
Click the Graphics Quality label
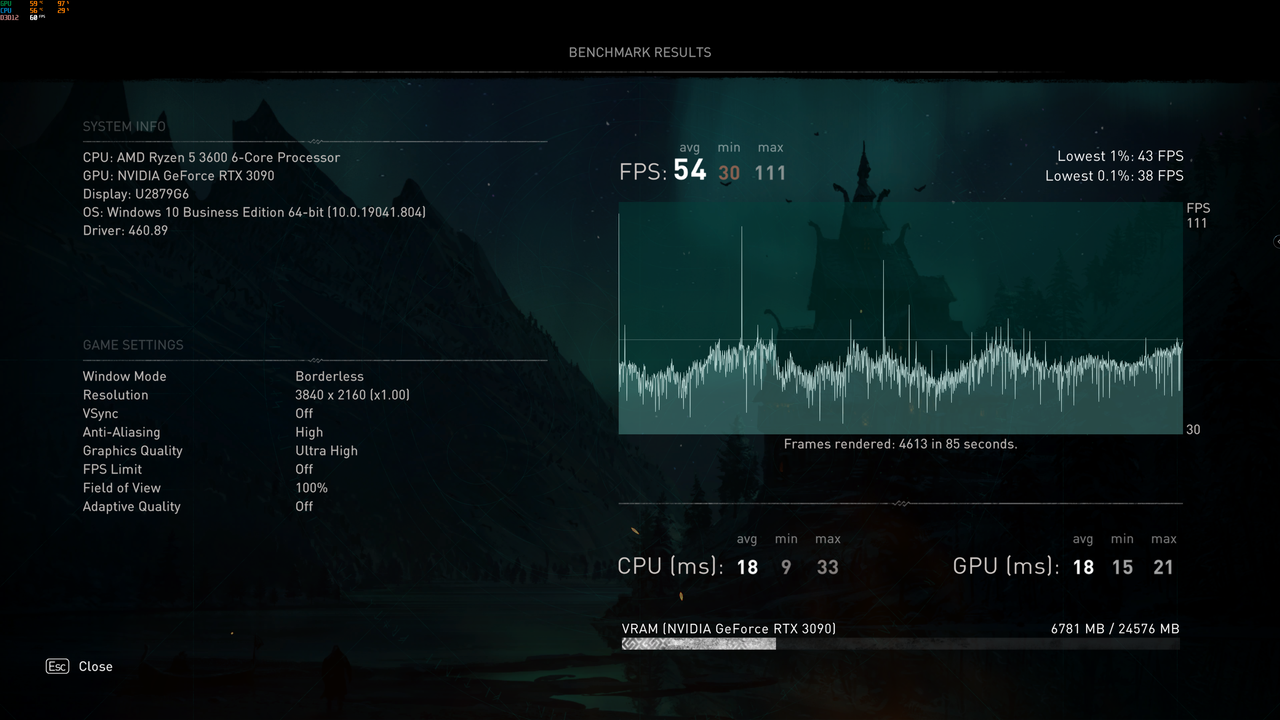[x=132, y=451]
